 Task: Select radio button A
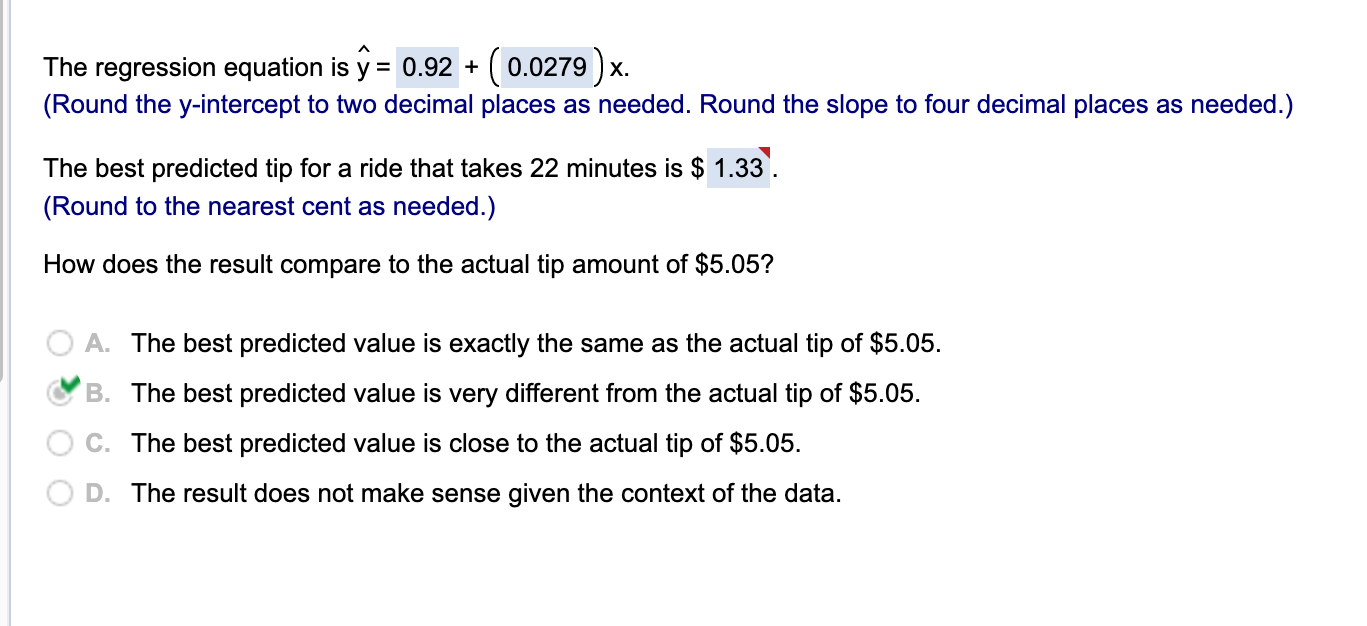(x=60, y=343)
